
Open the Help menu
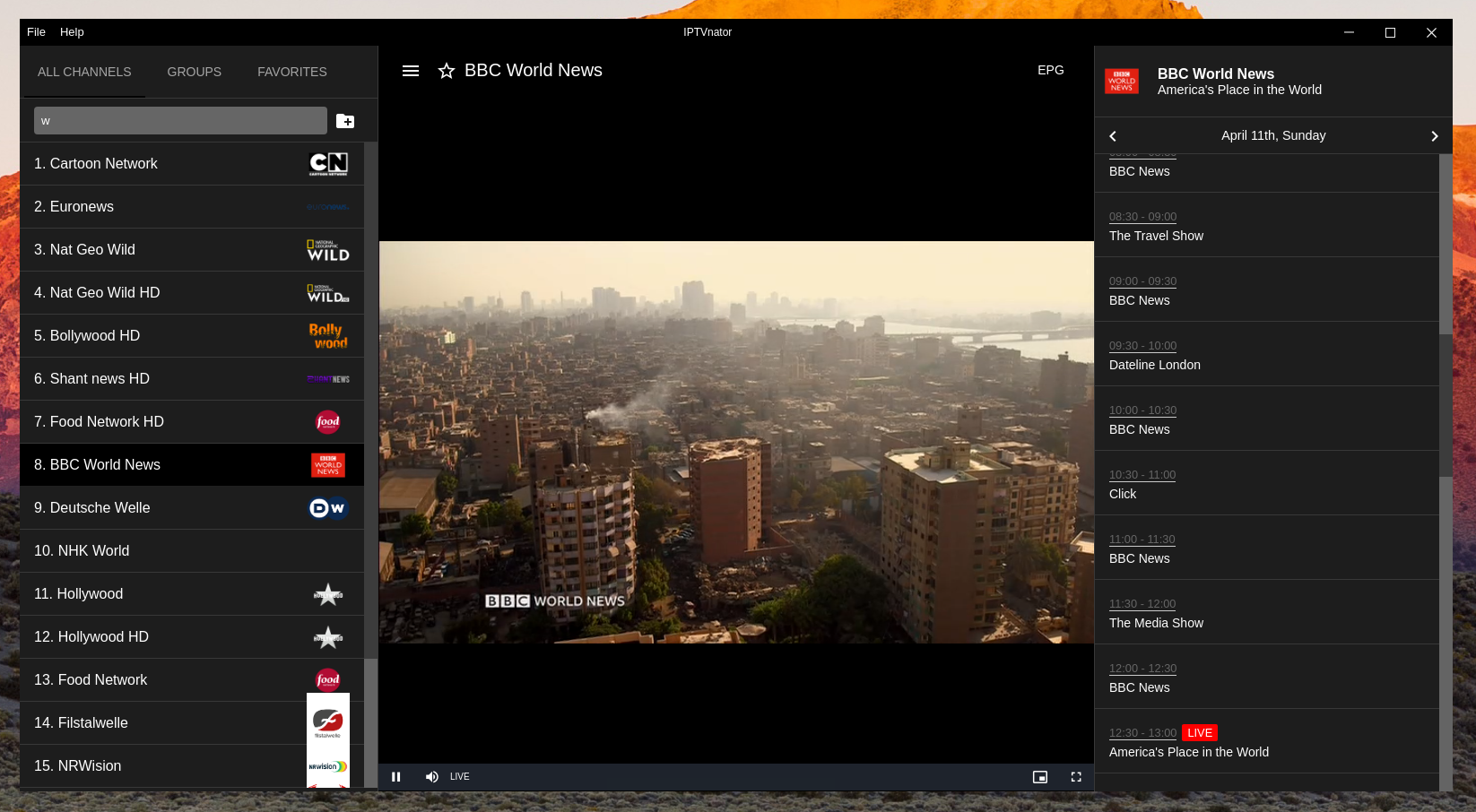click(x=72, y=31)
